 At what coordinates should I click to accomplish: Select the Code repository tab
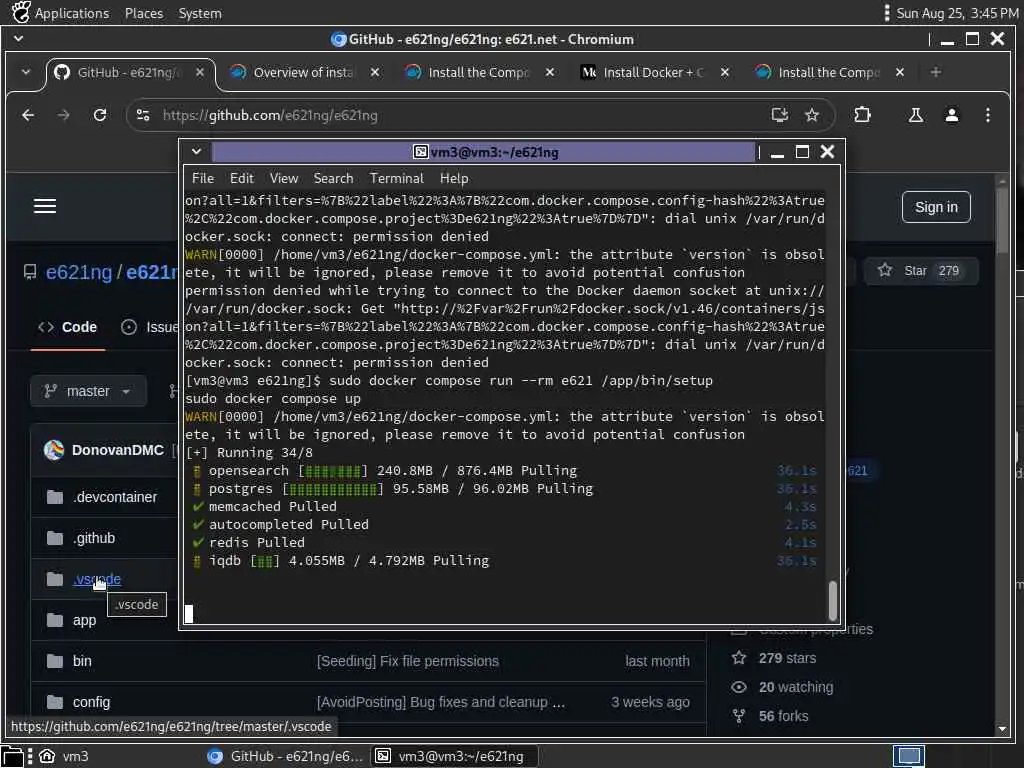68,327
